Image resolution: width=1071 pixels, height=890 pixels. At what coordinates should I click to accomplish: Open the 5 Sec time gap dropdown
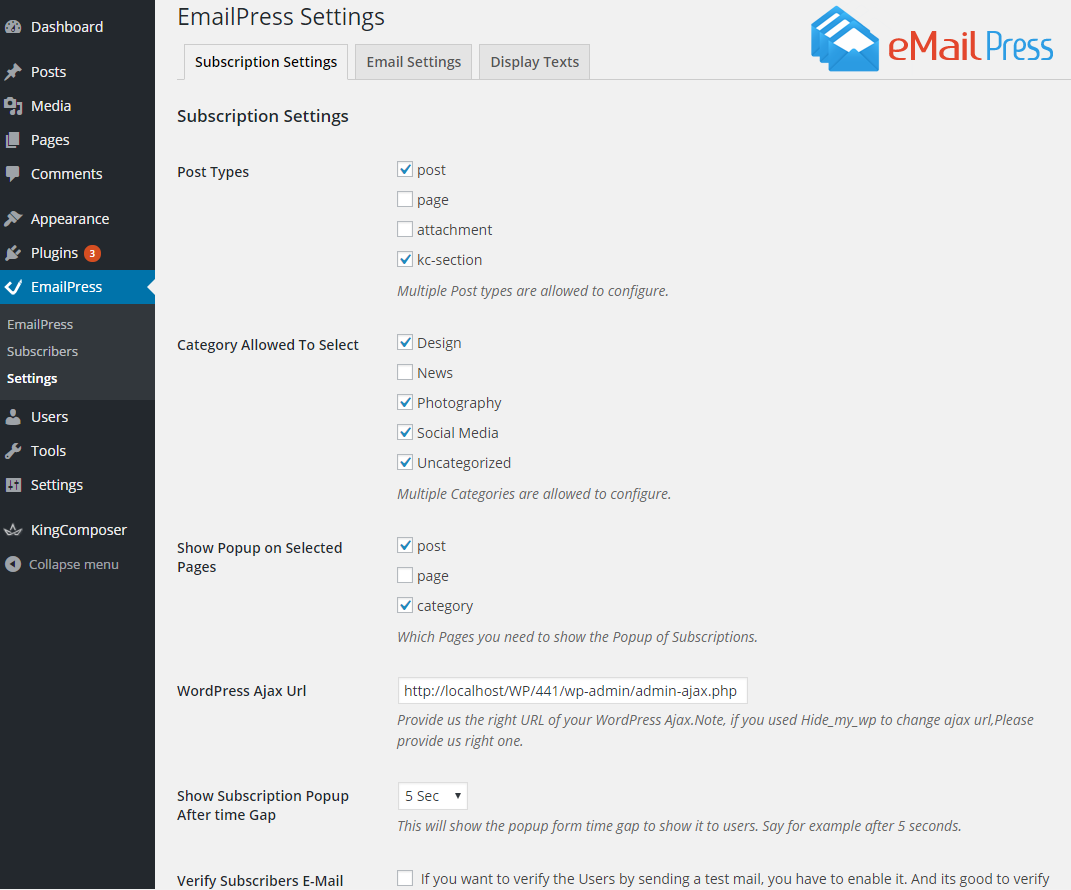[x=432, y=796]
